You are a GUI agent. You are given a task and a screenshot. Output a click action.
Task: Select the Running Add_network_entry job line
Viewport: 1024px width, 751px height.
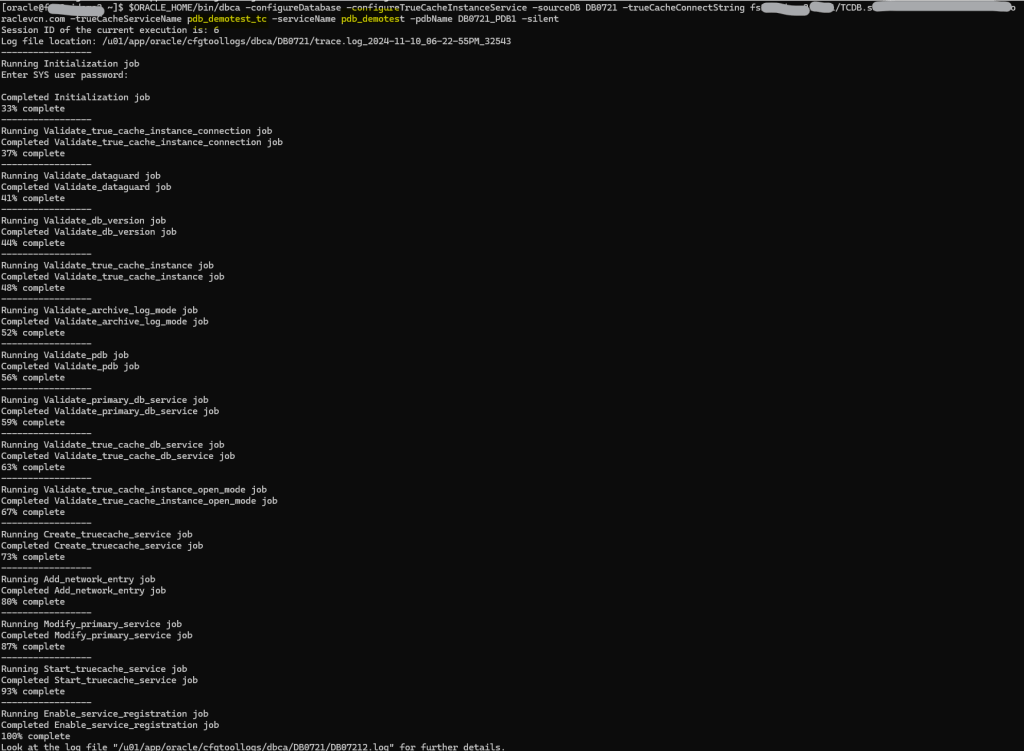(78, 579)
